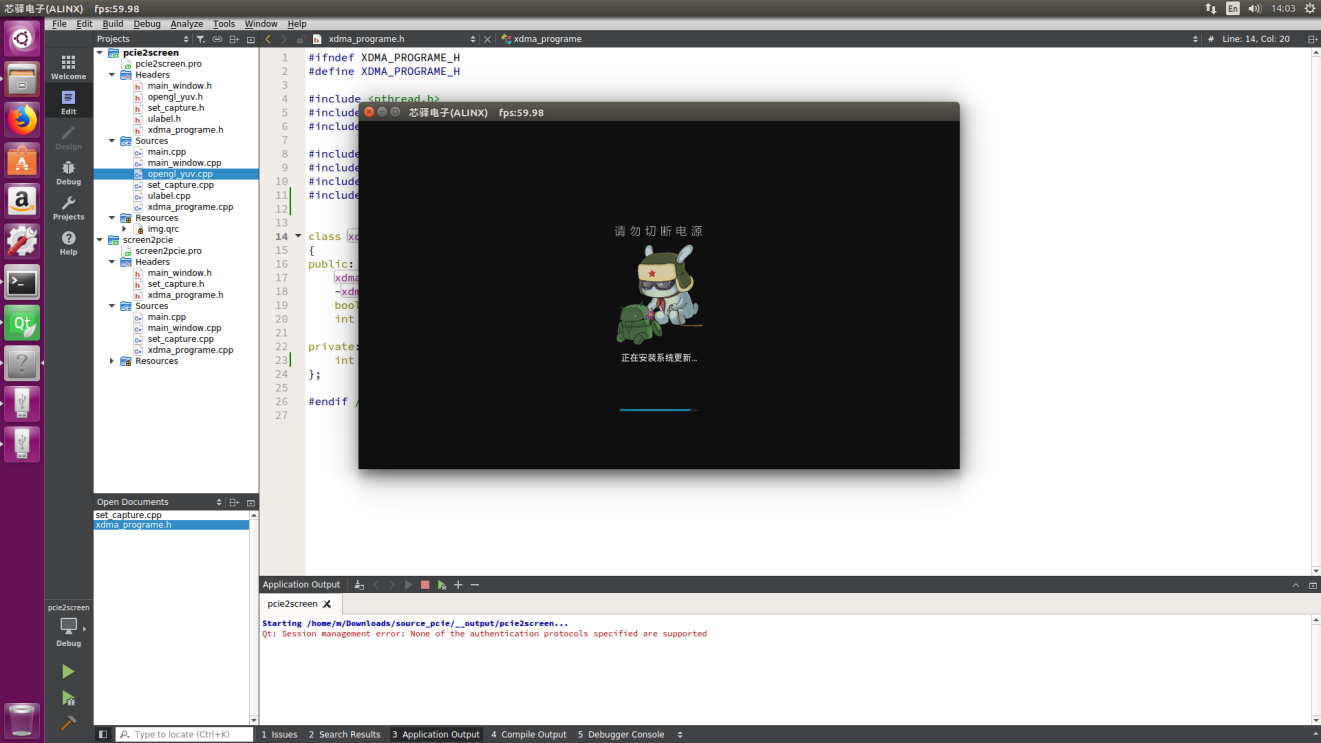Show the Compile Output pane
This screenshot has width=1321, height=743.
coord(529,735)
